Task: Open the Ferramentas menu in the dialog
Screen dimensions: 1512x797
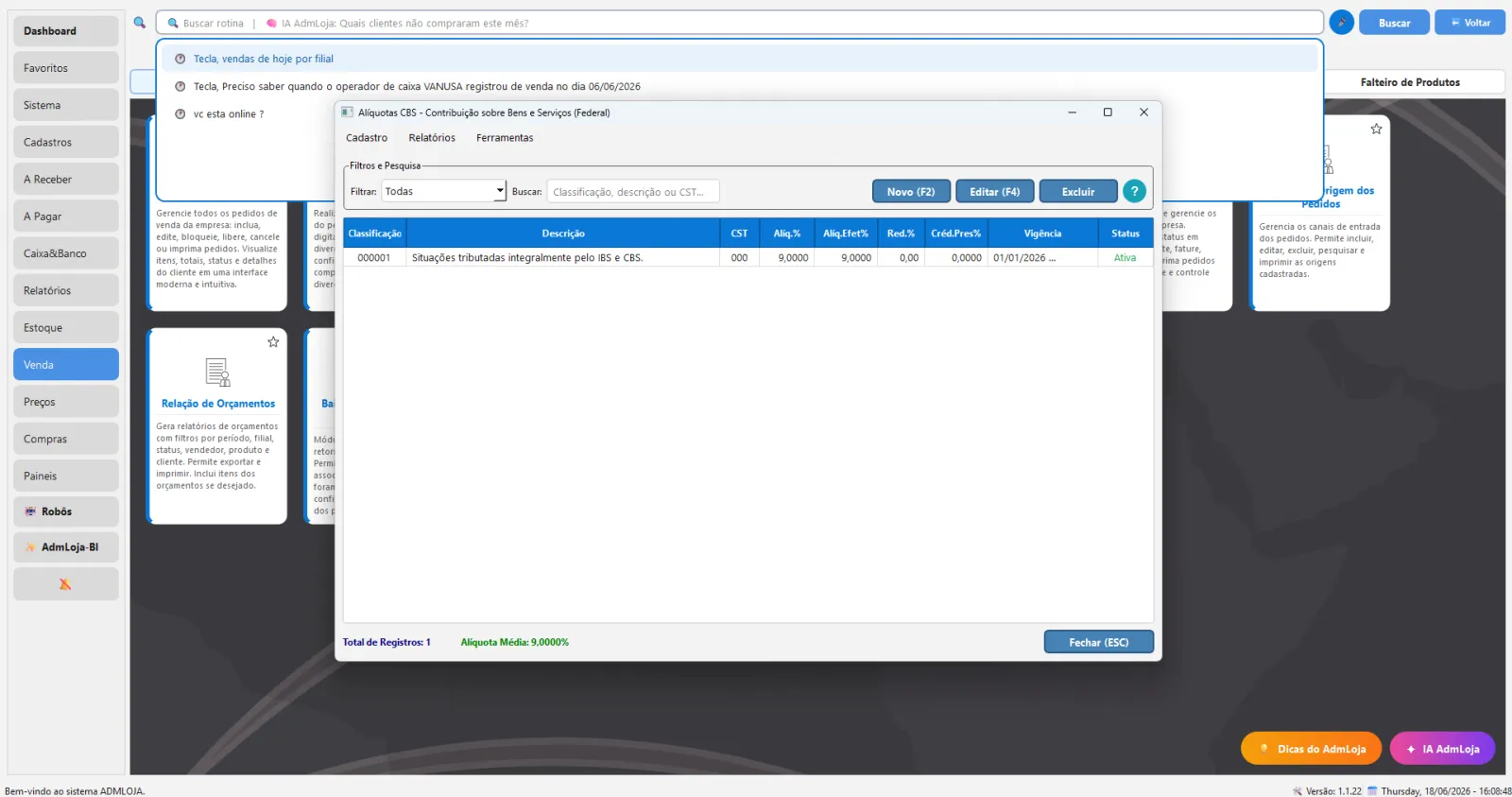Action: click(505, 138)
